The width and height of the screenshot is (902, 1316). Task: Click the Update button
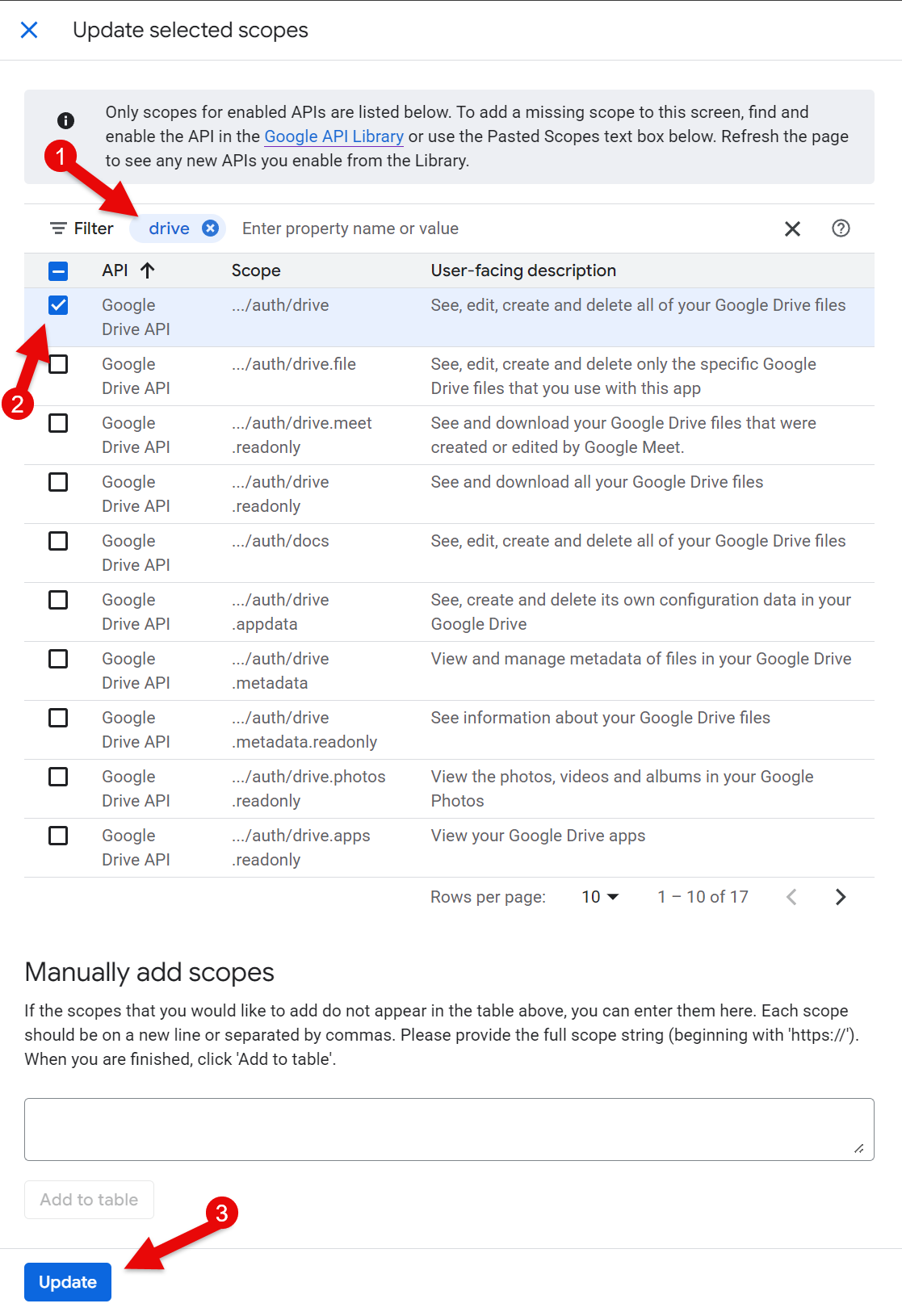(x=68, y=1282)
